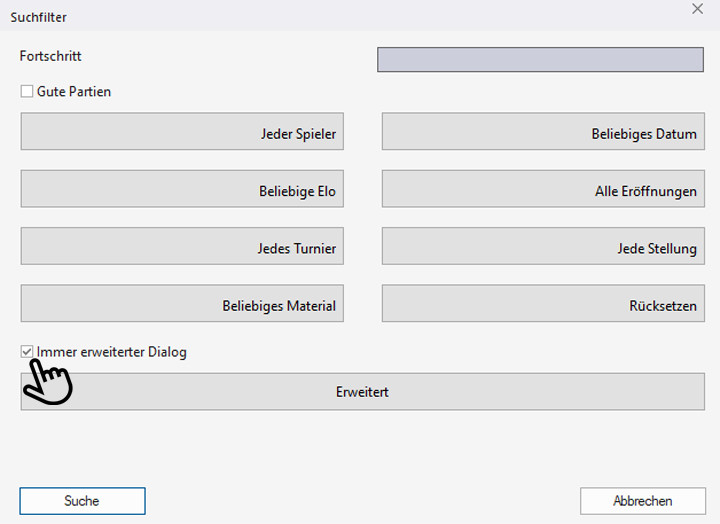Click the Immer erweiterter Dialog label text

pyautogui.click(x=112, y=352)
